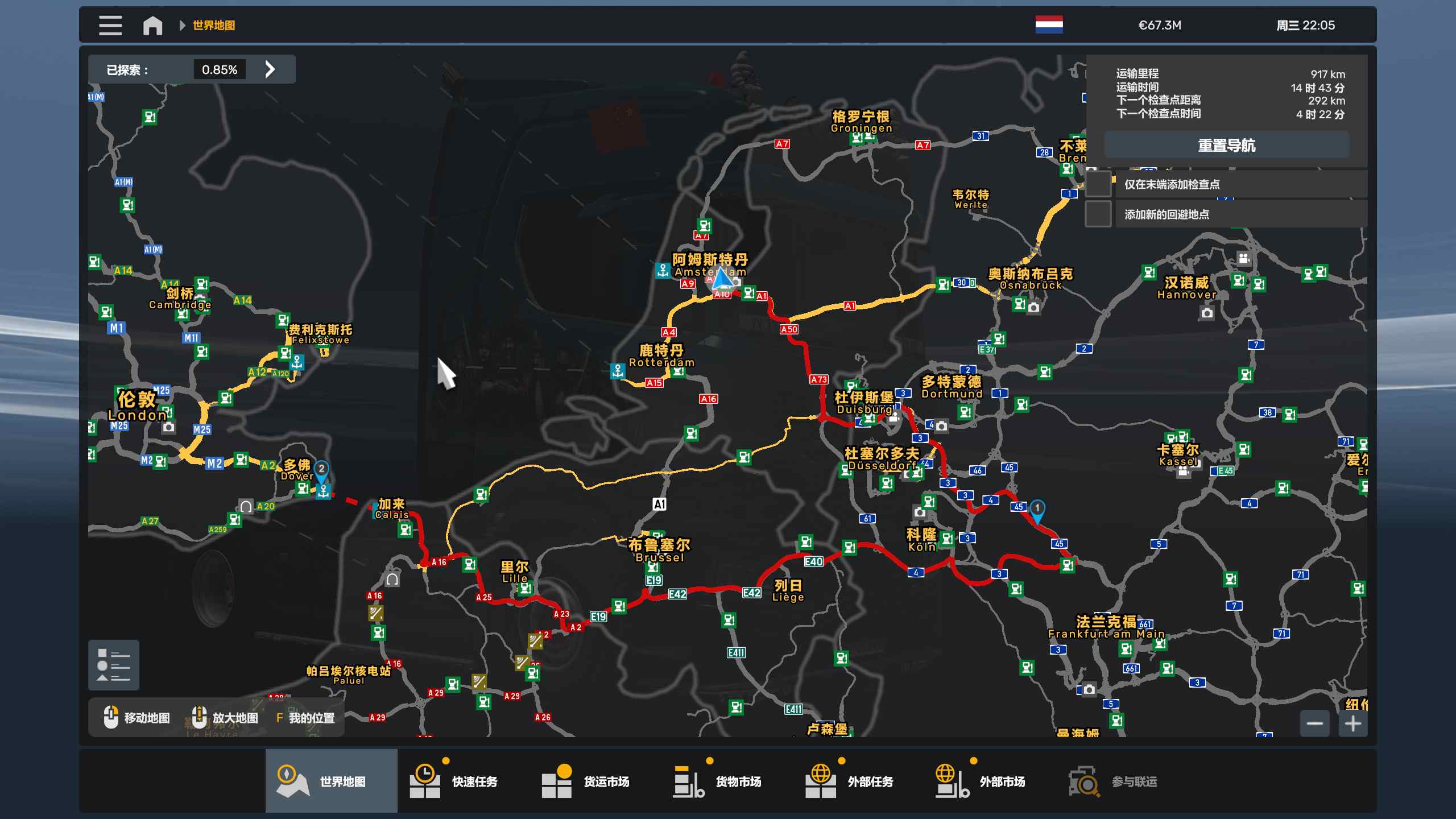
Task: Click the tunnel icon near A20
Action: click(246, 506)
